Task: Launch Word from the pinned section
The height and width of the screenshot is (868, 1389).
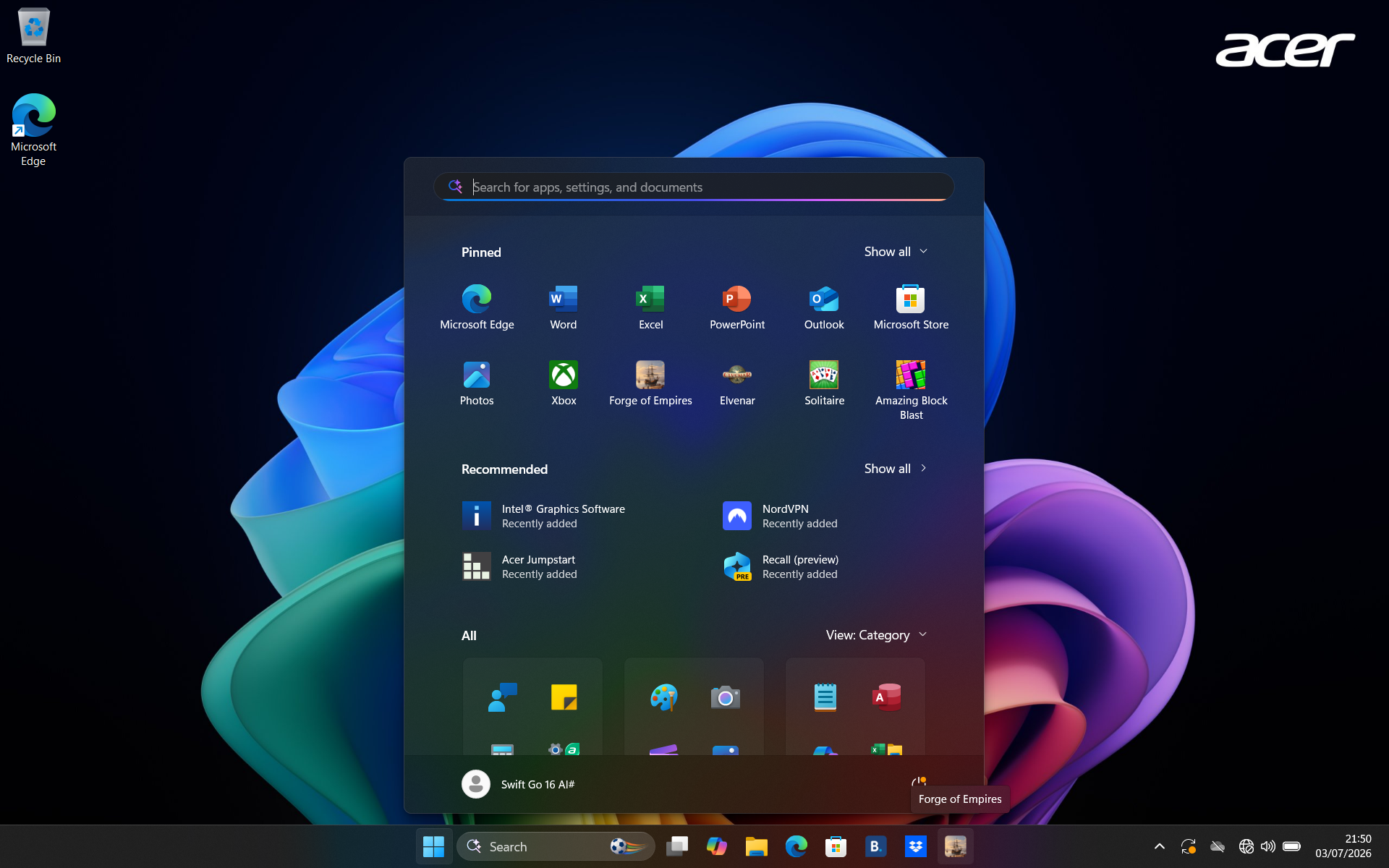Action: (564, 307)
